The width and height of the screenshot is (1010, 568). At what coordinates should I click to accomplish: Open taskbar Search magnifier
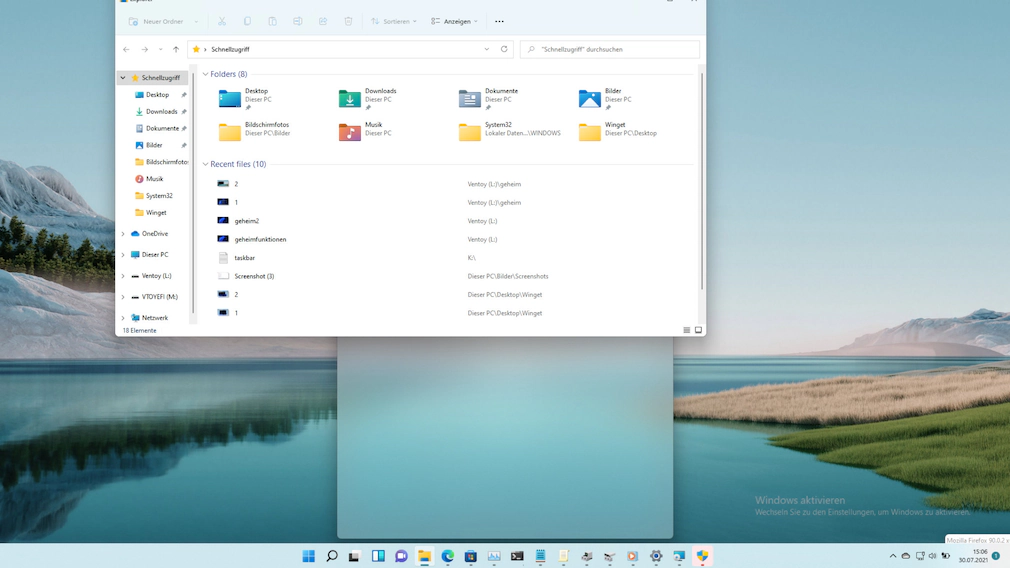click(332, 556)
